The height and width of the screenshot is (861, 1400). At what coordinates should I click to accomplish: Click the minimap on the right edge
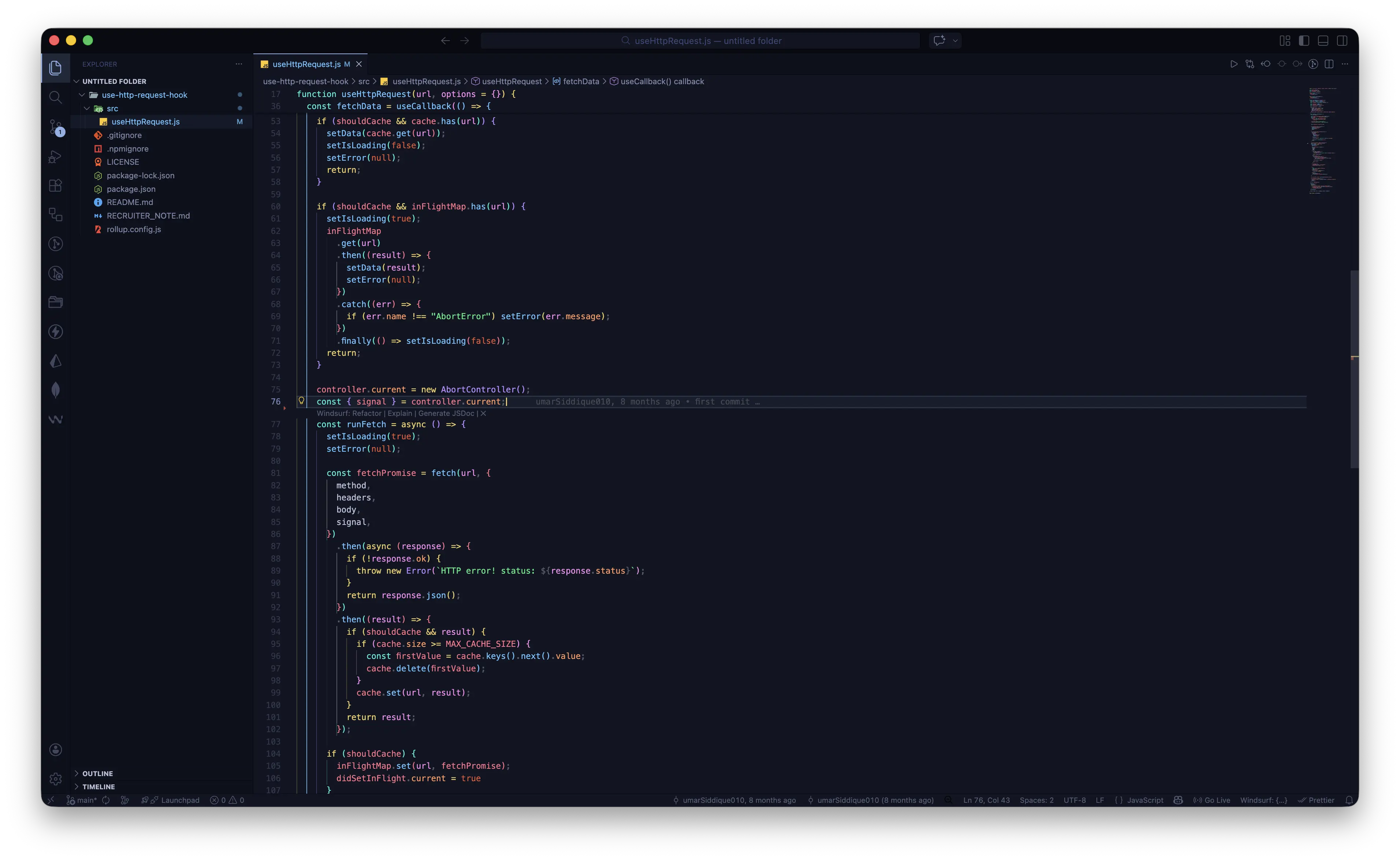click(1322, 142)
